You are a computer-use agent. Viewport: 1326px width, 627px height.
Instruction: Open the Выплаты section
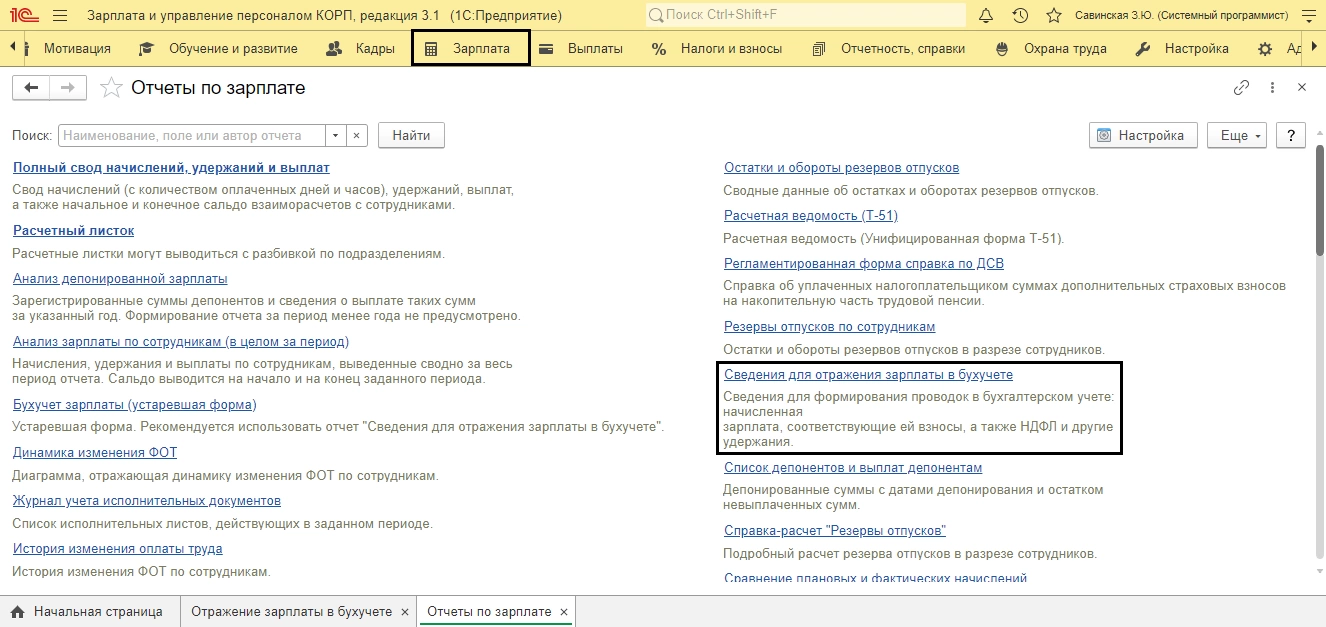point(595,48)
